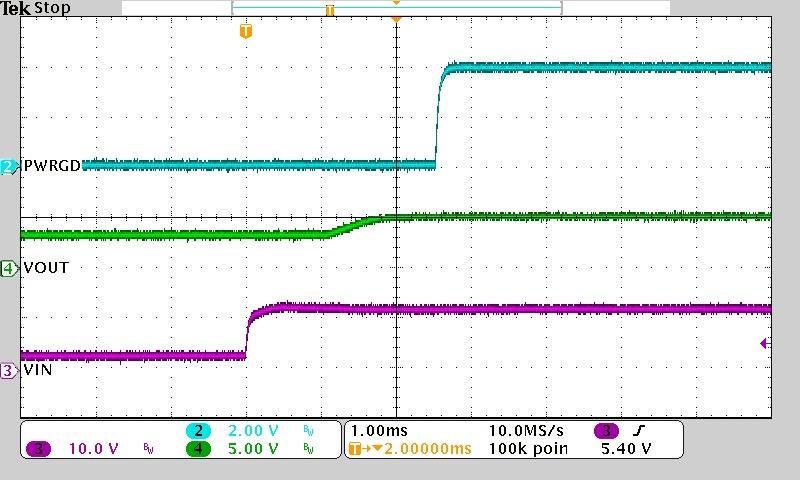Click the rising edge trigger slope icon
The width and height of the screenshot is (800, 480).
(636, 431)
